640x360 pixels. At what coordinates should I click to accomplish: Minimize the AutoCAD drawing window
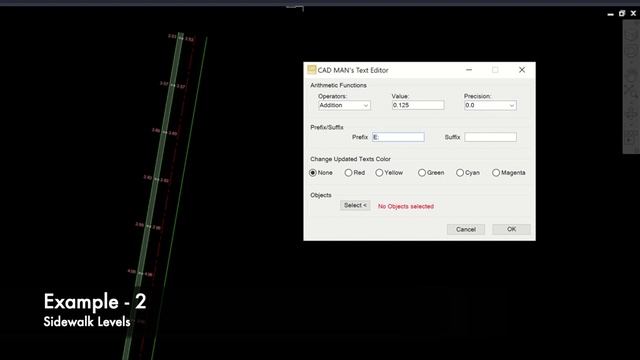click(x=611, y=14)
